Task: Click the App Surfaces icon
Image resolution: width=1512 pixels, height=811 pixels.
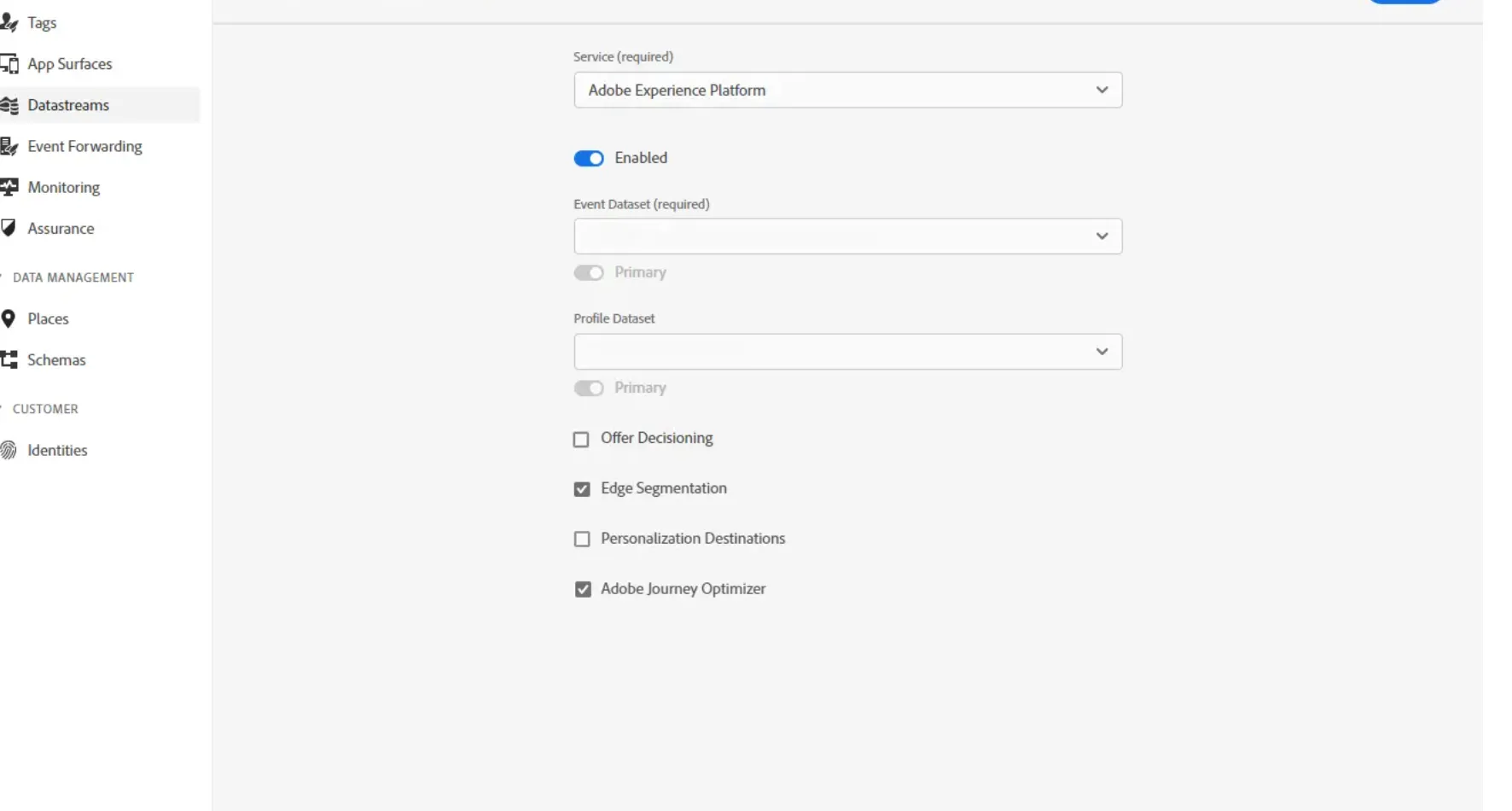Action: 9,63
